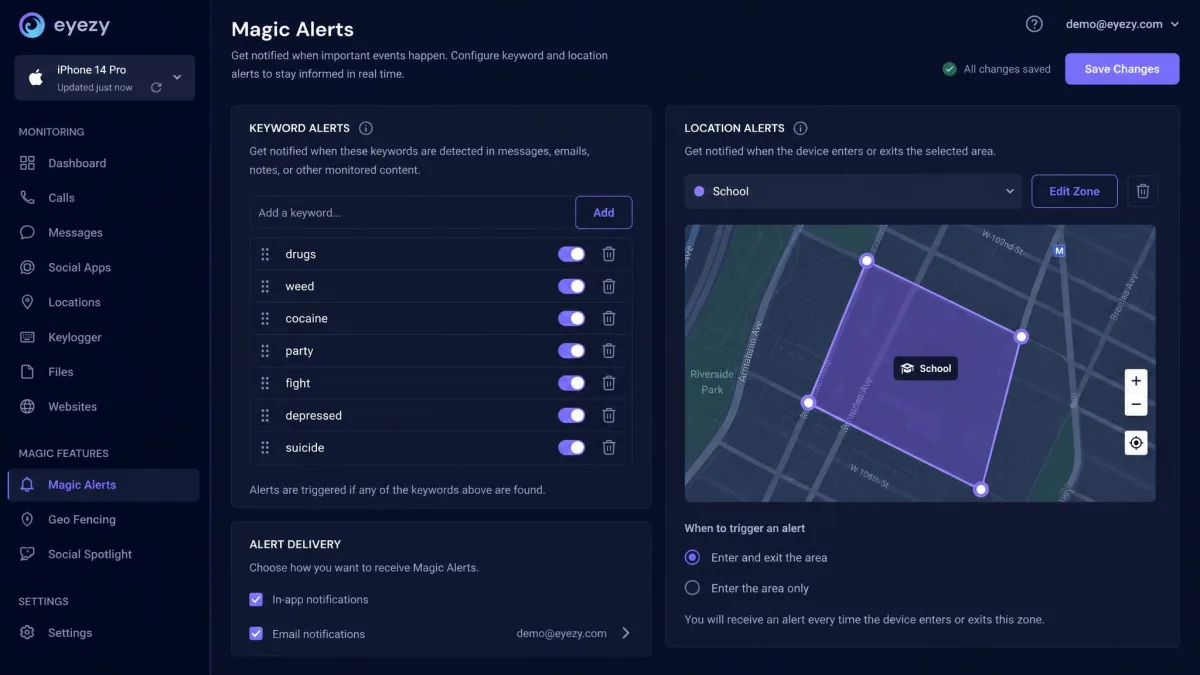
Task: Click the top vertex handle of zone polygon
Action: click(x=867, y=260)
